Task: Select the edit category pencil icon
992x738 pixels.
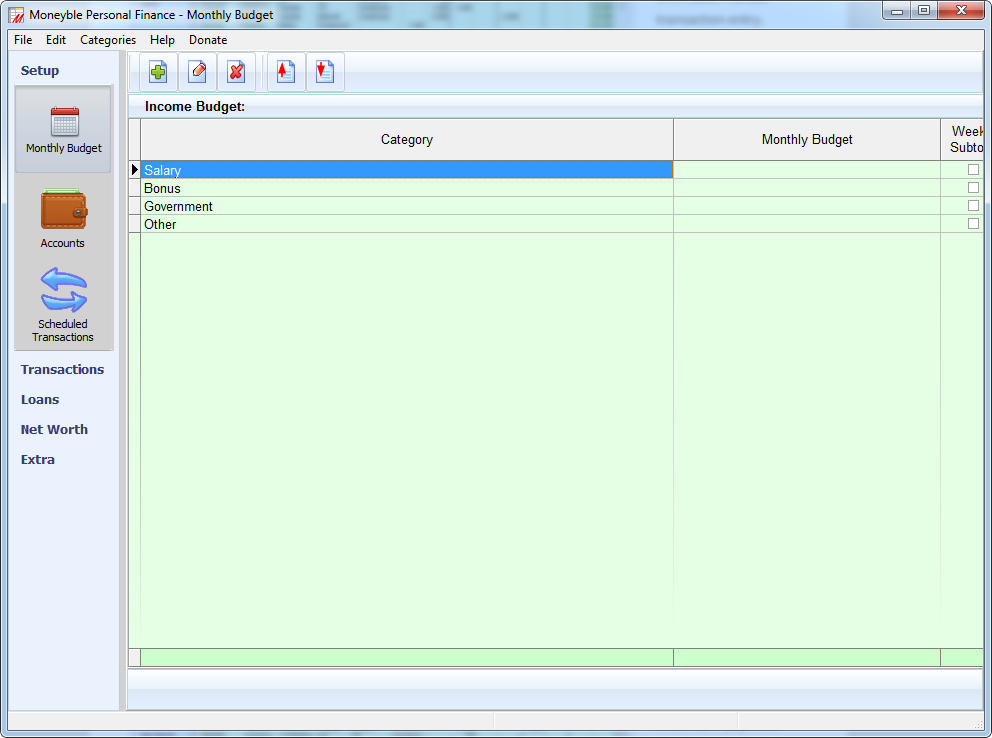Action: pos(197,71)
